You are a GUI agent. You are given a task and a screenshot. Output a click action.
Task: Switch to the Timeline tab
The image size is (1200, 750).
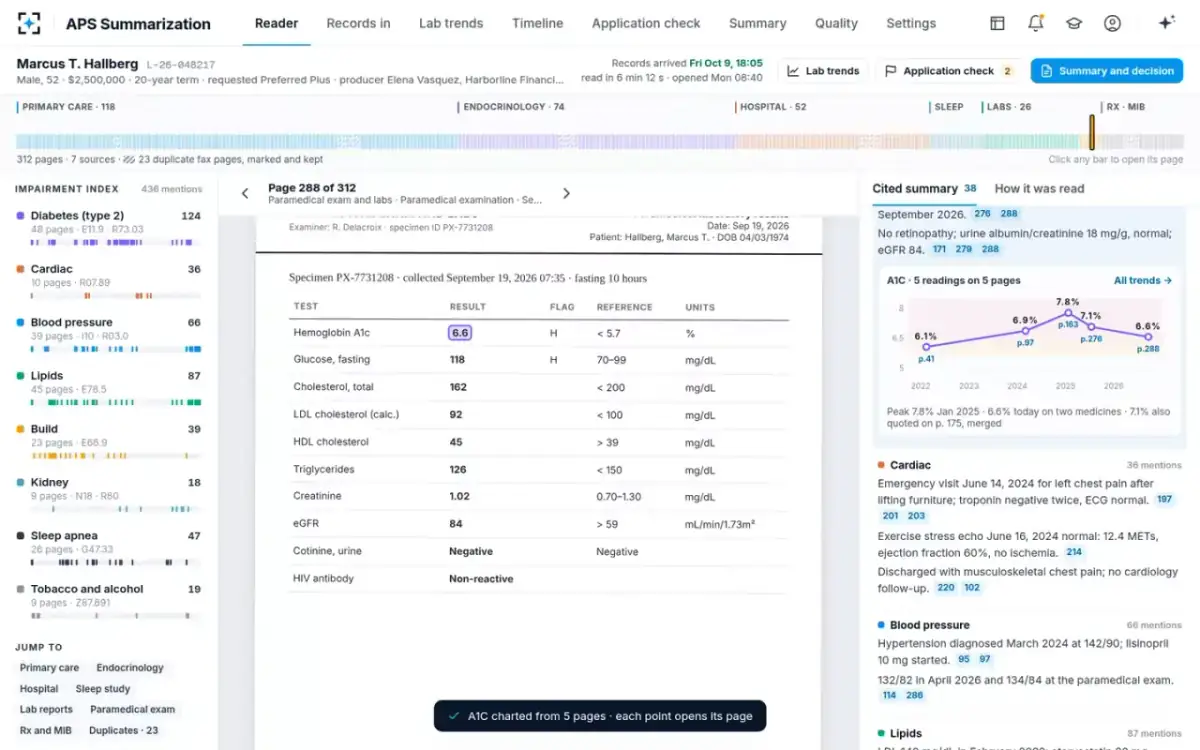[537, 23]
